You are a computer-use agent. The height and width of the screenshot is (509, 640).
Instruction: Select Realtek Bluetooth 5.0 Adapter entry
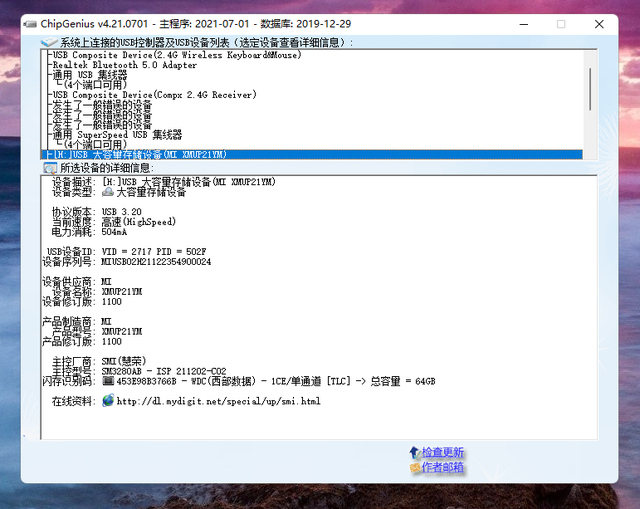(124, 65)
